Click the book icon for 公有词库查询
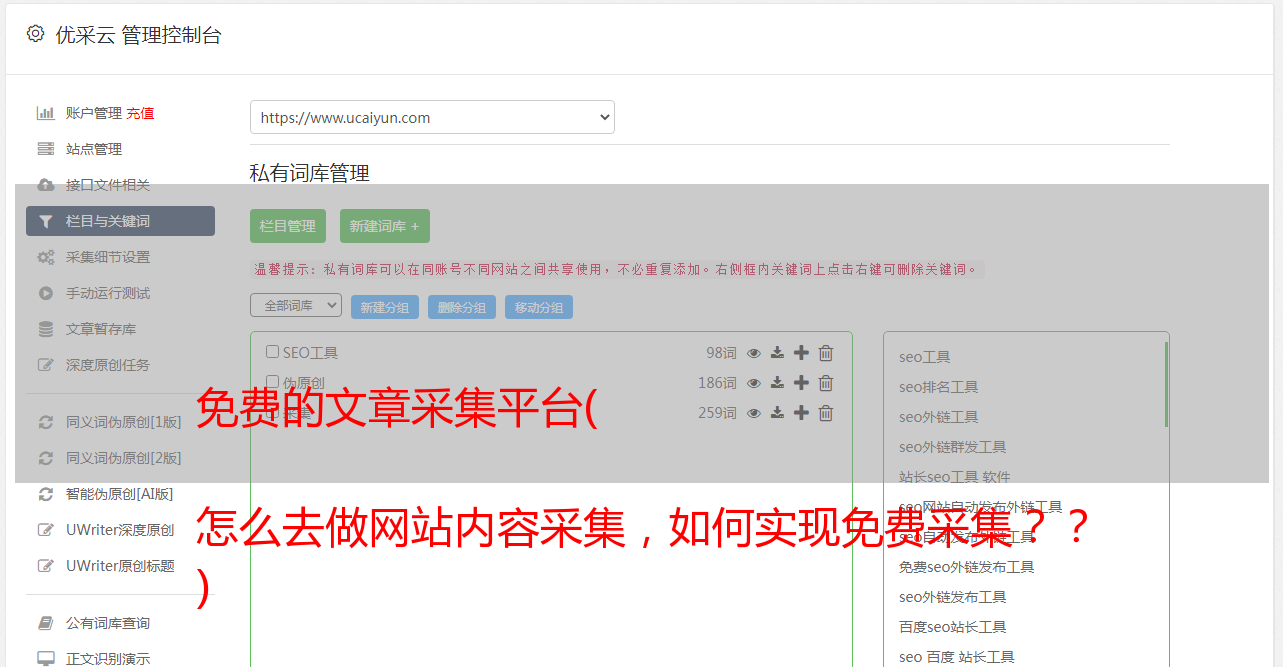 [46, 623]
